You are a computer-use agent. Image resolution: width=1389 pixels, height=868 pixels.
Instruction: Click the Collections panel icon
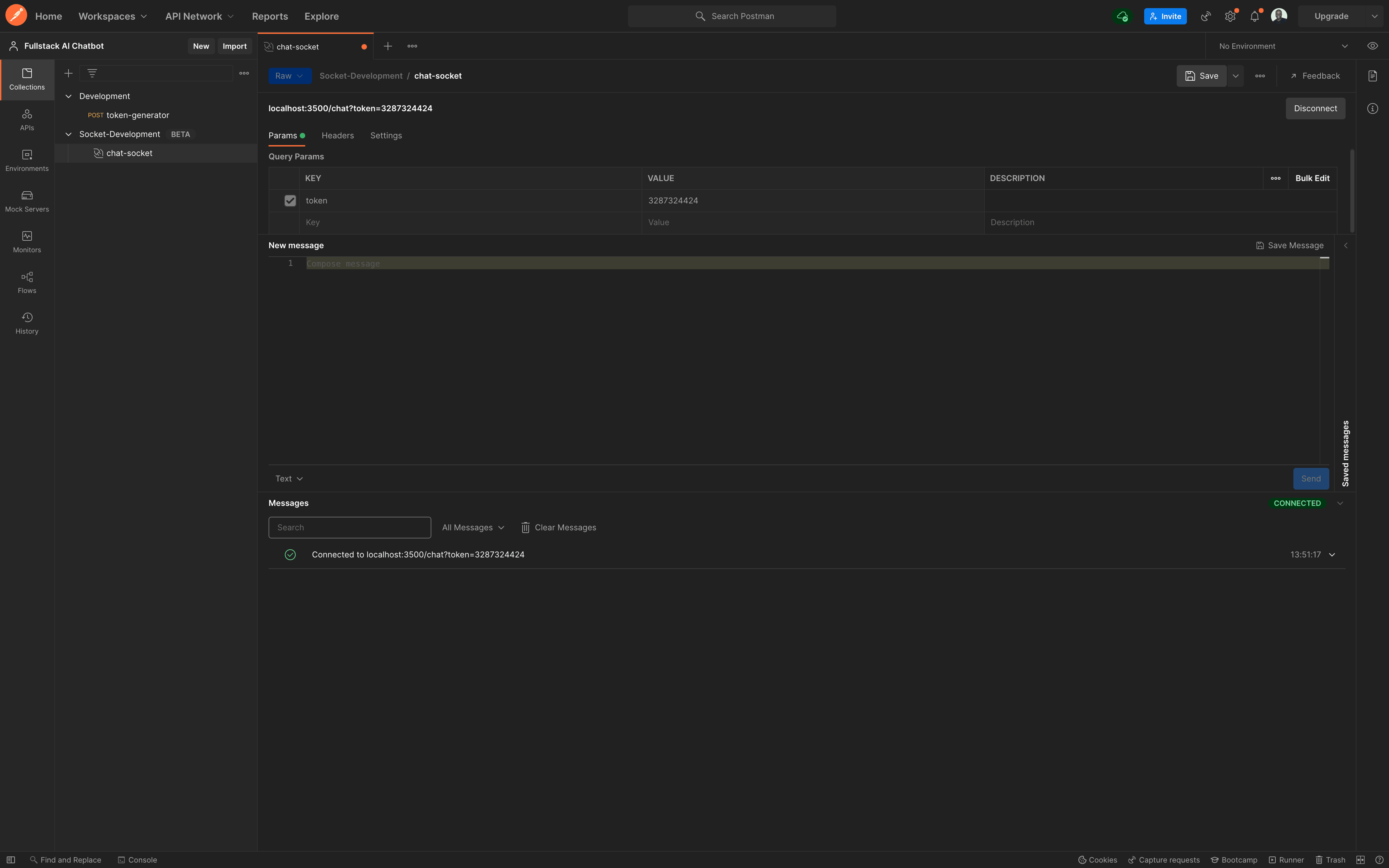pos(27,79)
